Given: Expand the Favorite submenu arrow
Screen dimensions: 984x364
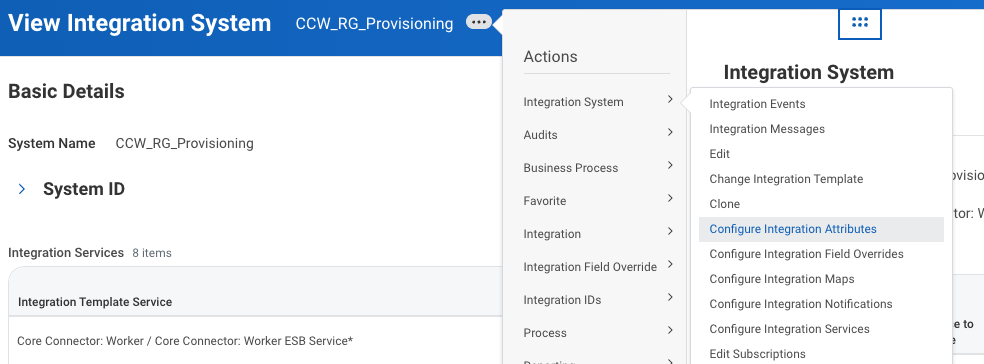Looking at the screenshot, I should tap(670, 198).
